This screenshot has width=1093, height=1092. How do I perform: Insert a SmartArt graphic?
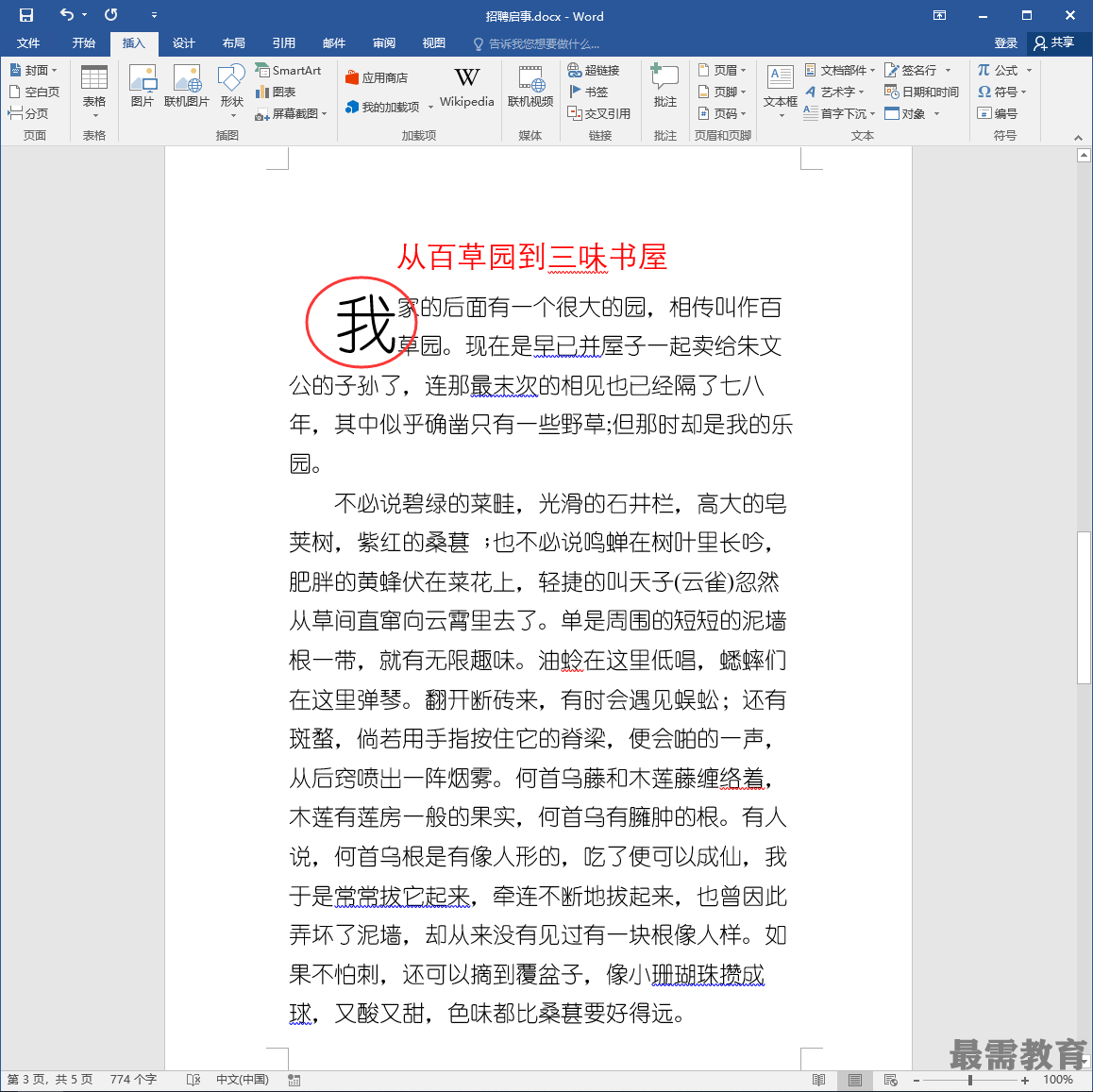coord(288,71)
